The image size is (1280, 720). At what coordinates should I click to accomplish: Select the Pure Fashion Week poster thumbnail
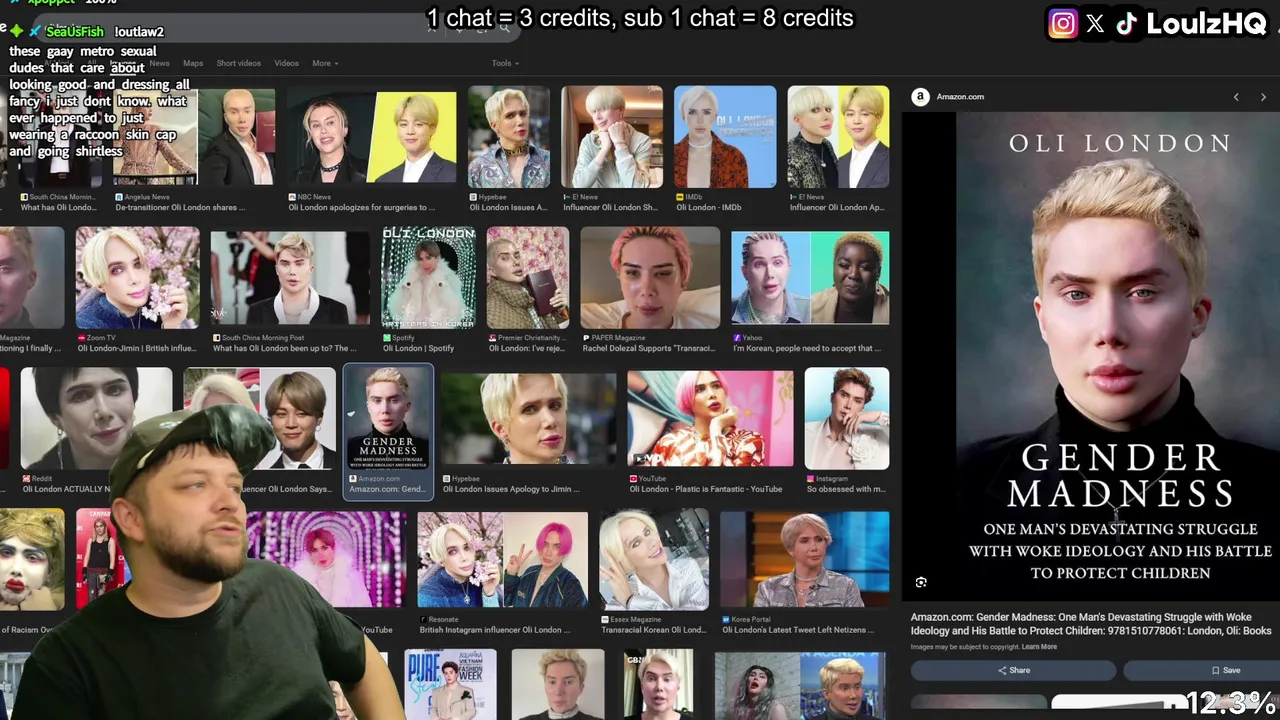pyautogui.click(x=451, y=685)
